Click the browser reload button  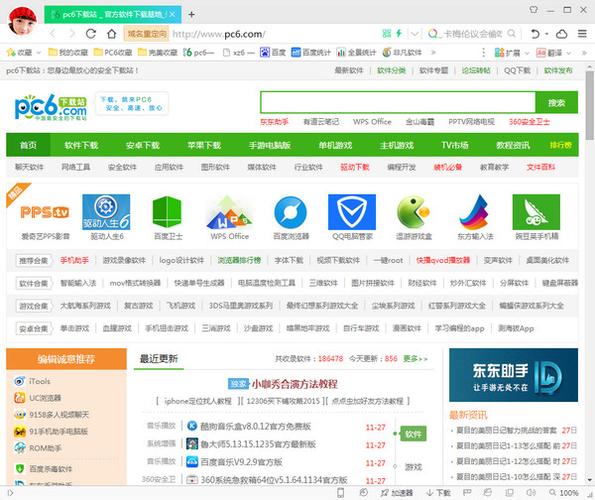(91, 34)
